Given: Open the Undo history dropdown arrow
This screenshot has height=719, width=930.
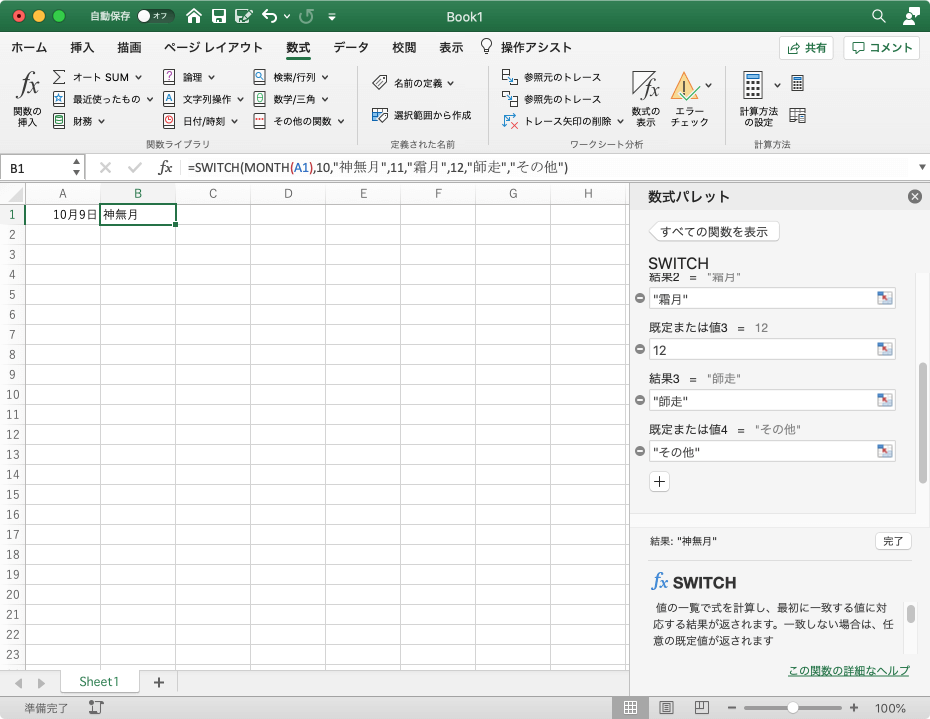Looking at the screenshot, I should [x=287, y=16].
